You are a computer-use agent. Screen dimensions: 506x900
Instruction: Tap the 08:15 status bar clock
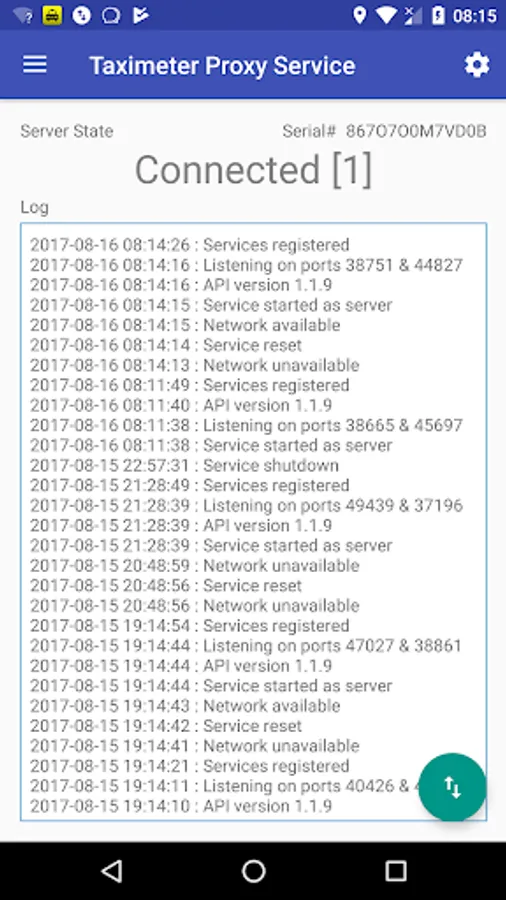[x=474, y=15]
